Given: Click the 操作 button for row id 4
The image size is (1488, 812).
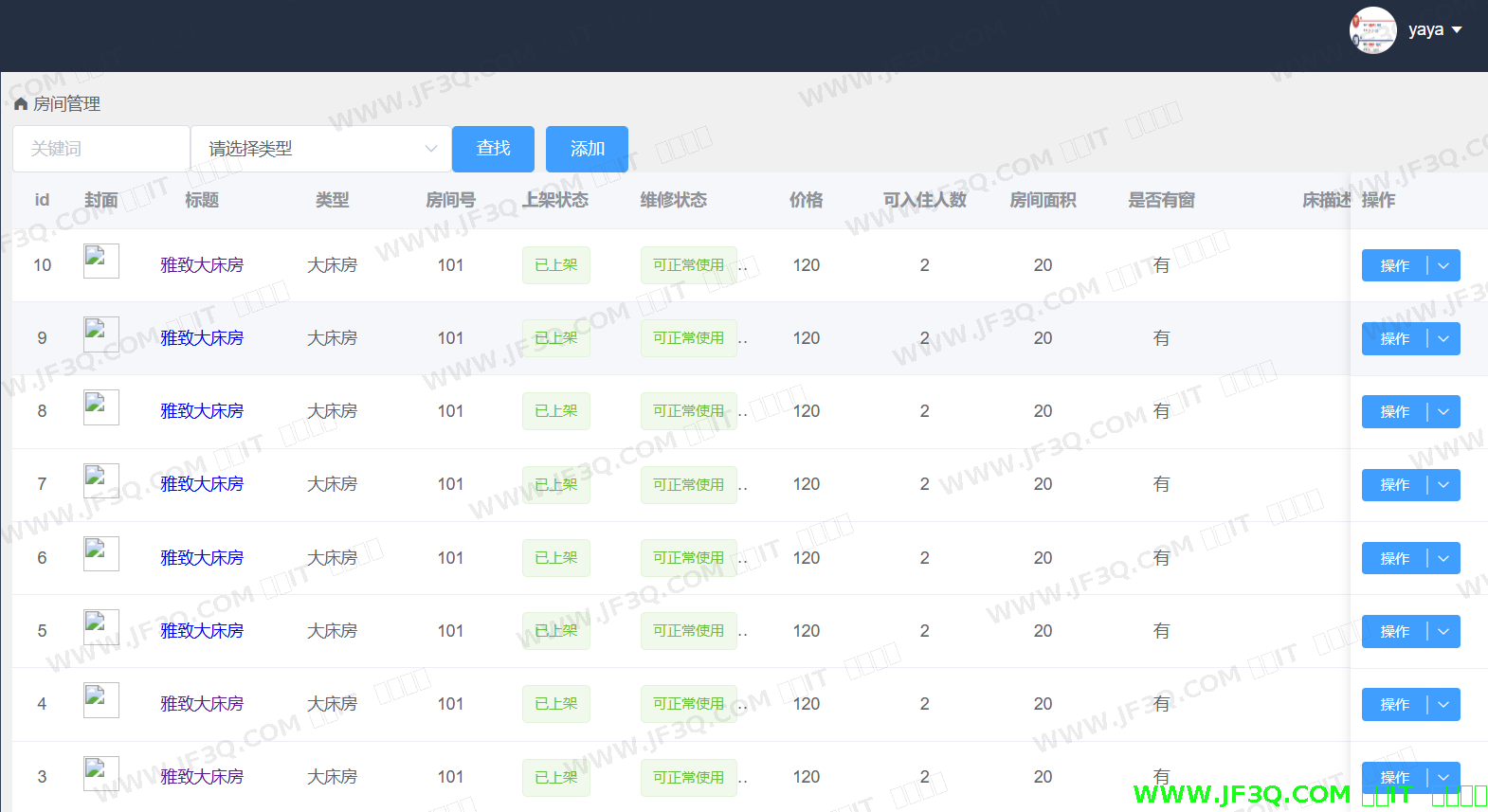Looking at the screenshot, I should (x=1394, y=705).
